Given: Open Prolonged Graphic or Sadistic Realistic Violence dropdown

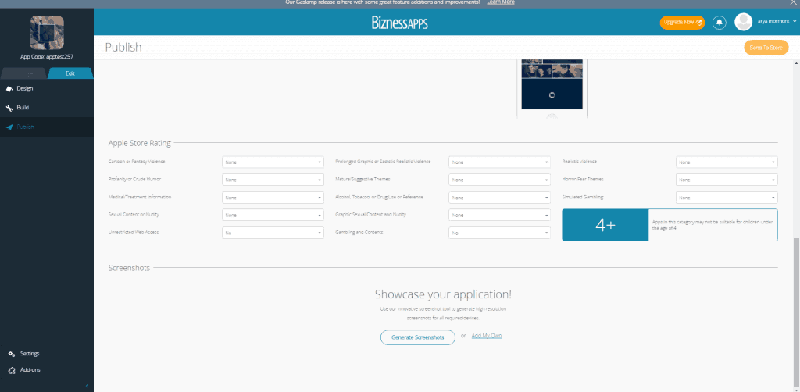Looking at the screenshot, I should [x=499, y=162].
